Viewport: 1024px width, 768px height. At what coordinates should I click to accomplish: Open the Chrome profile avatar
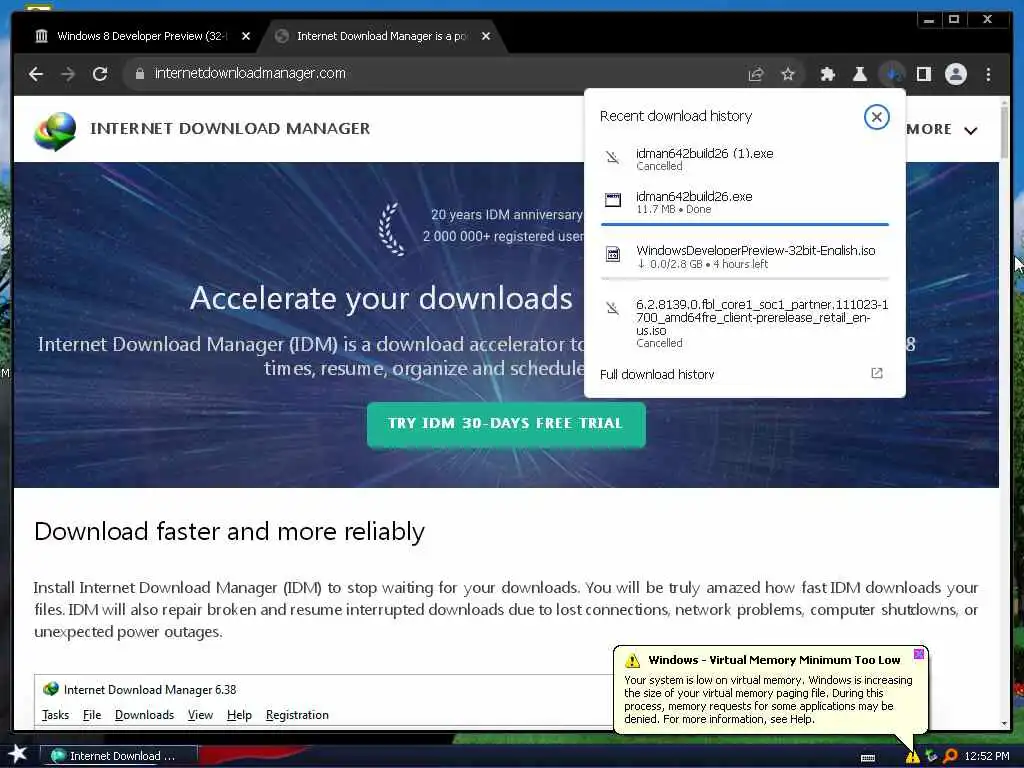(955, 74)
